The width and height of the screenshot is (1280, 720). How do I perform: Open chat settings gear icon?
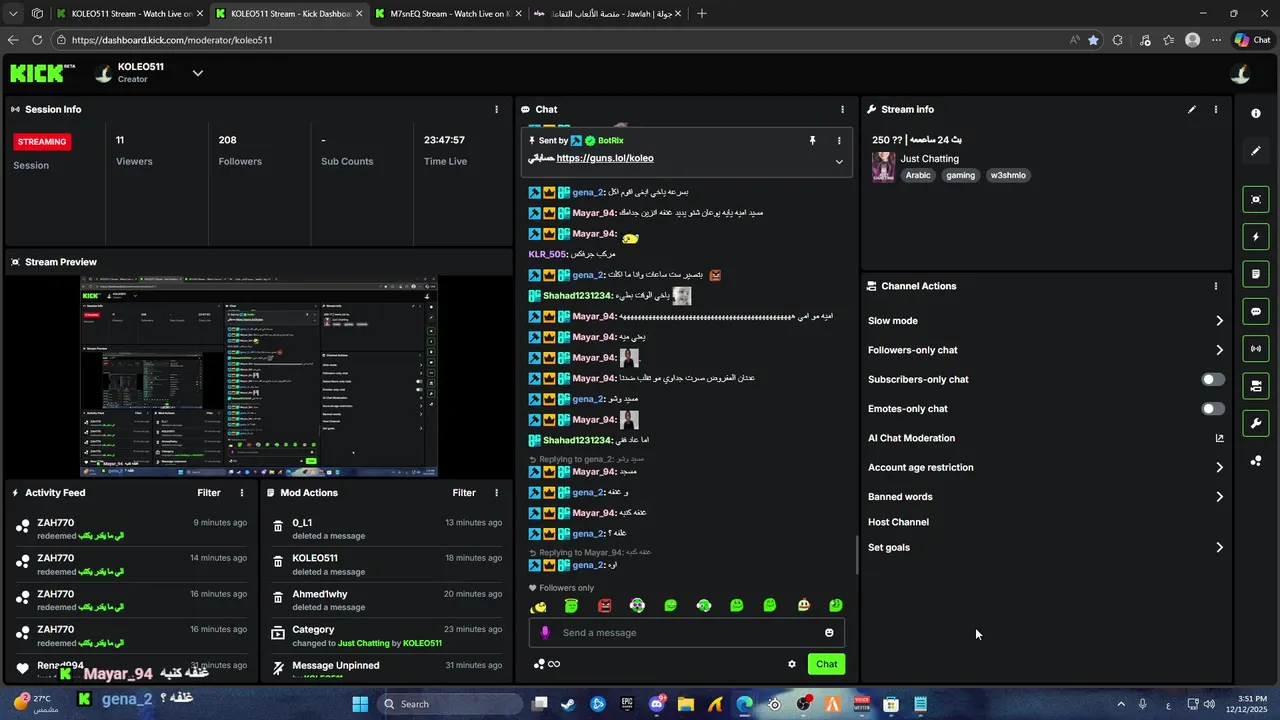click(x=792, y=664)
